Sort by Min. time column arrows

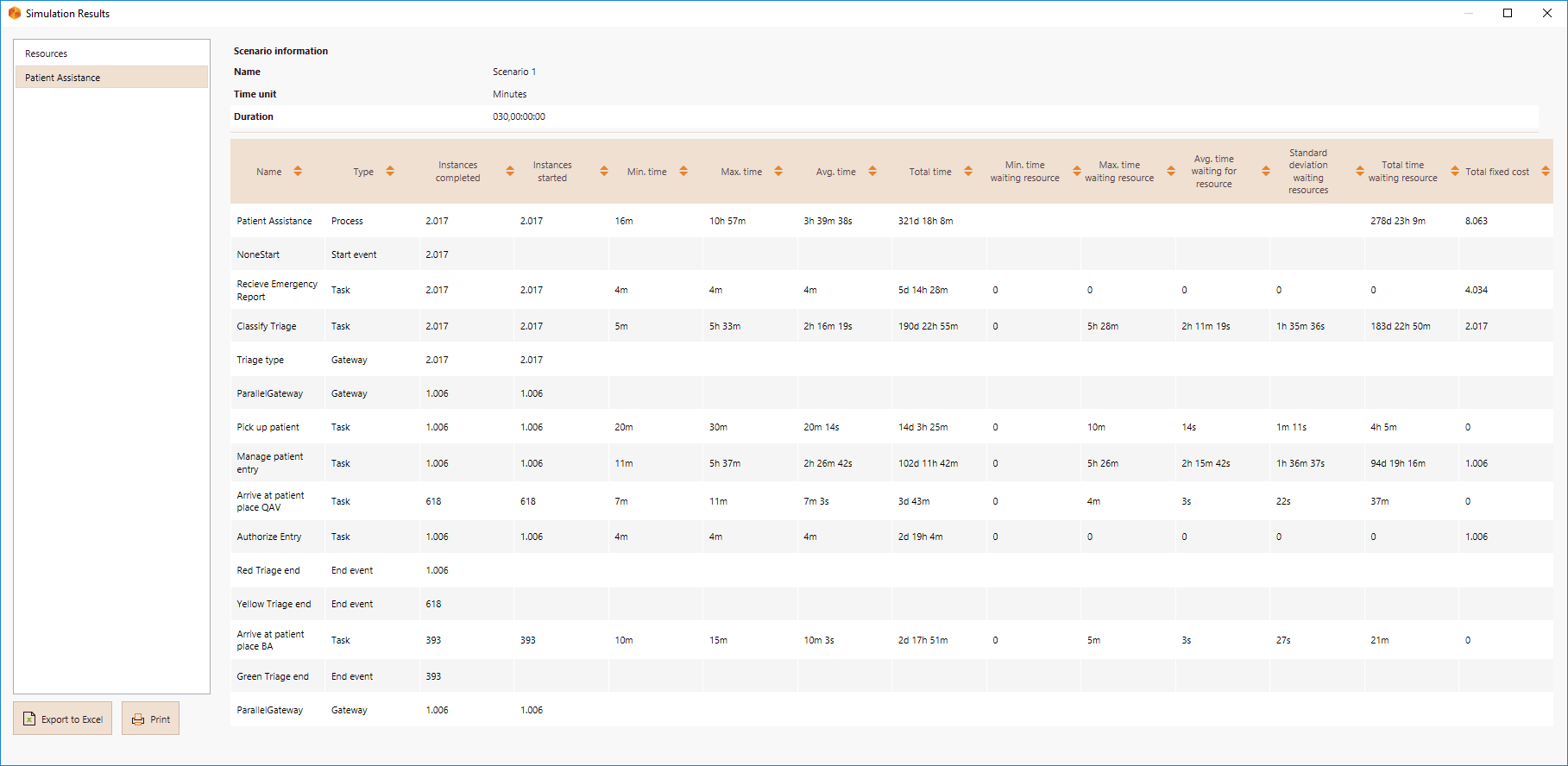(683, 172)
